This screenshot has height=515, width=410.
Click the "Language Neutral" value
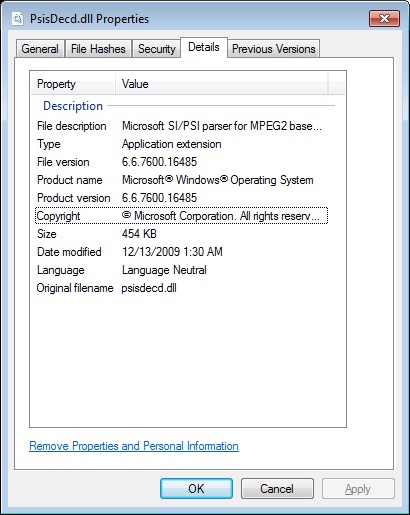(164, 270)
